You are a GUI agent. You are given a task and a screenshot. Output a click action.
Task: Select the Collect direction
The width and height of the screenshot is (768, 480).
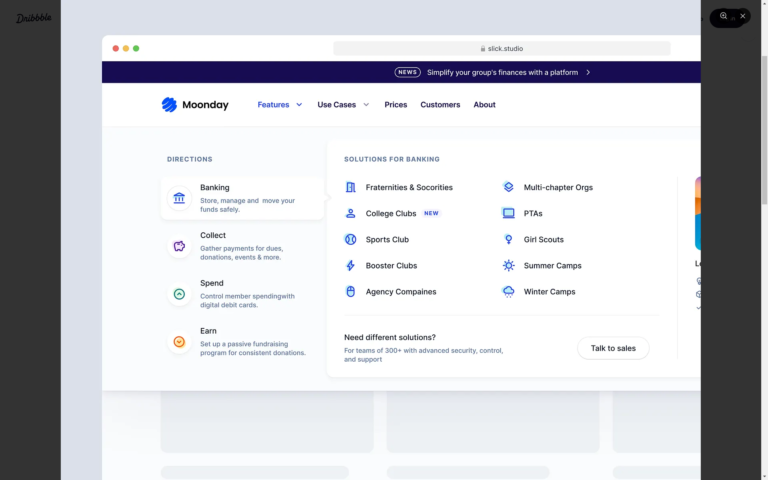(242, 246)
